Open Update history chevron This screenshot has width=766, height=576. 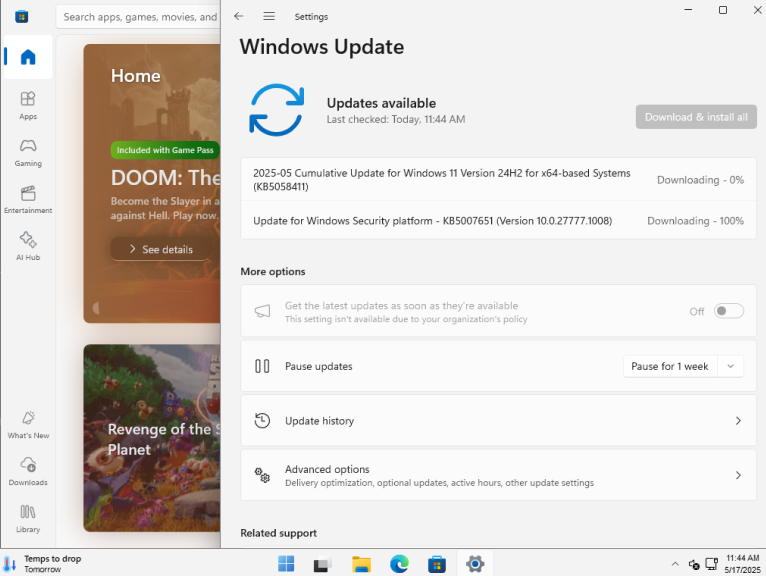coord(738,421)
